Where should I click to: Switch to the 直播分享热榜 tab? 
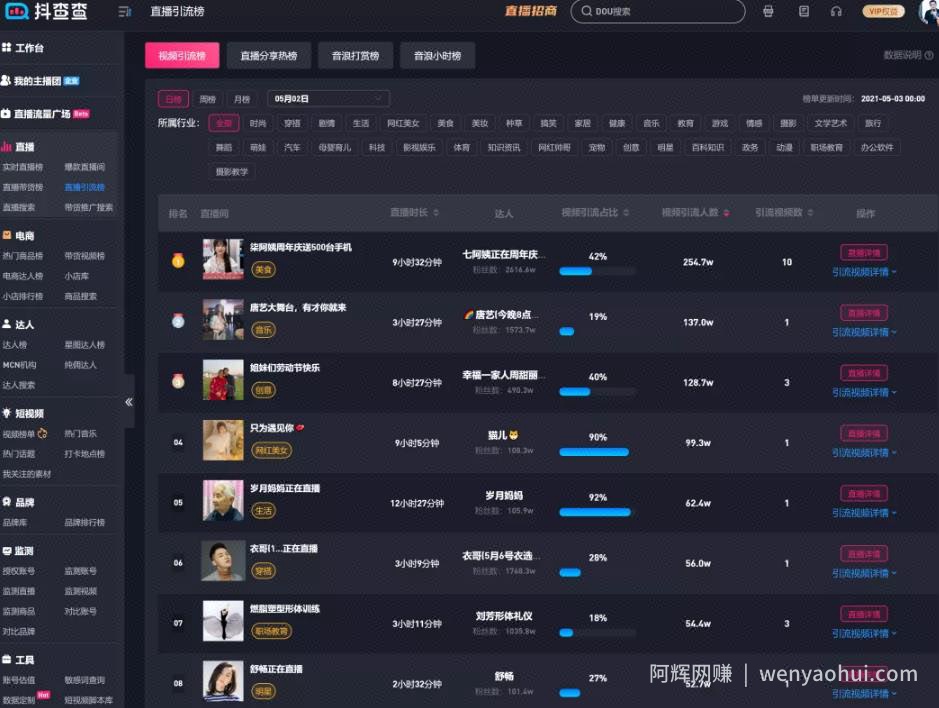tap(269, 56)
